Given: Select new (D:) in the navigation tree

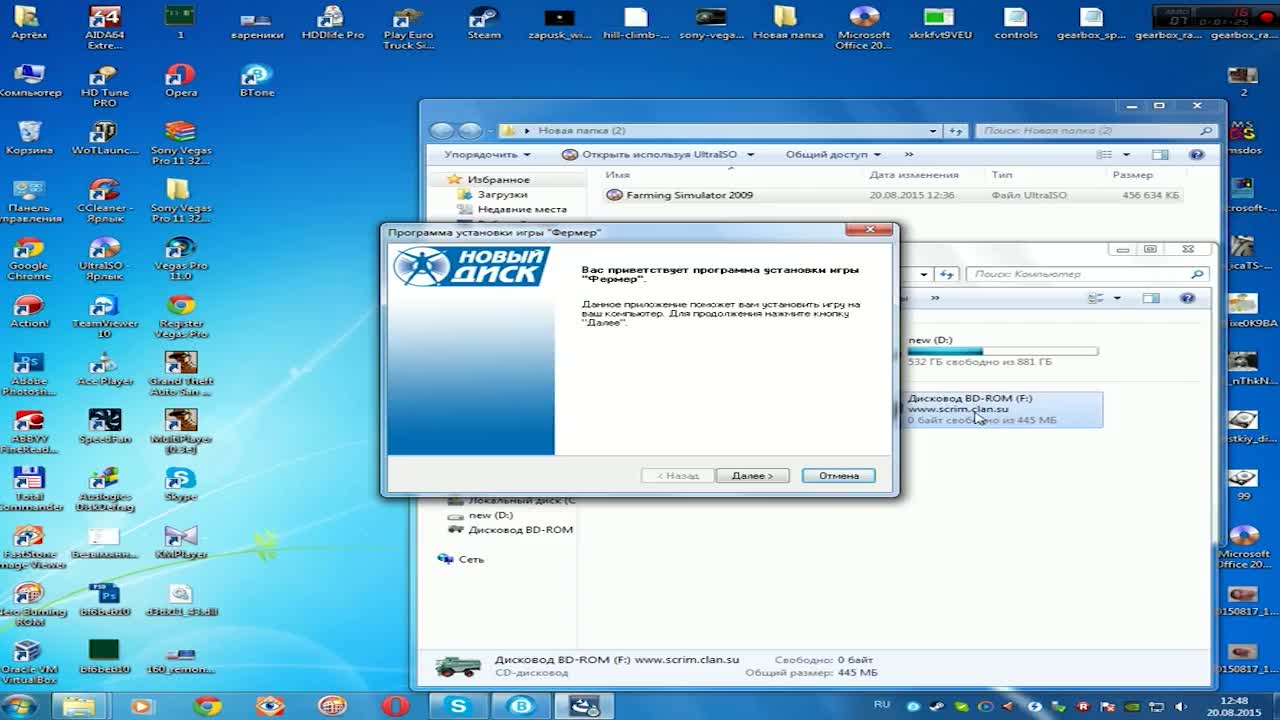Looking at the screenshot, I should (490, 515).
